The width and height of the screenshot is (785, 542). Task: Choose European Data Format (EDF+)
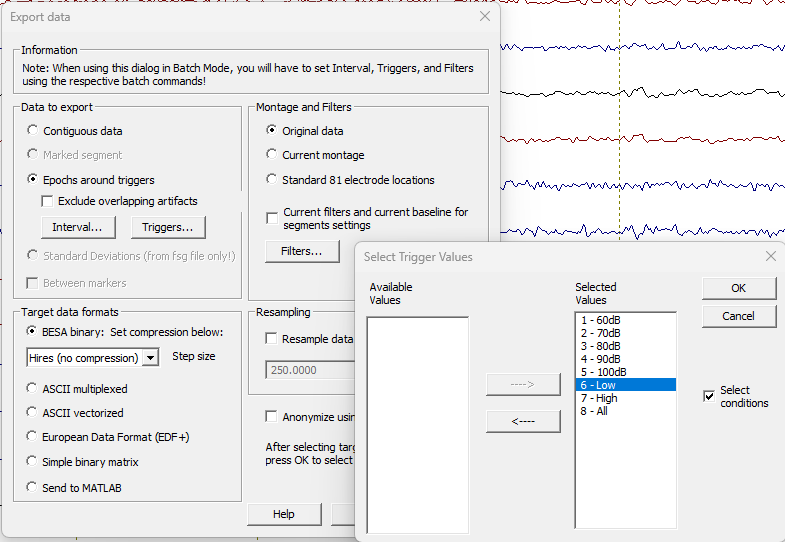click(34, 437)
